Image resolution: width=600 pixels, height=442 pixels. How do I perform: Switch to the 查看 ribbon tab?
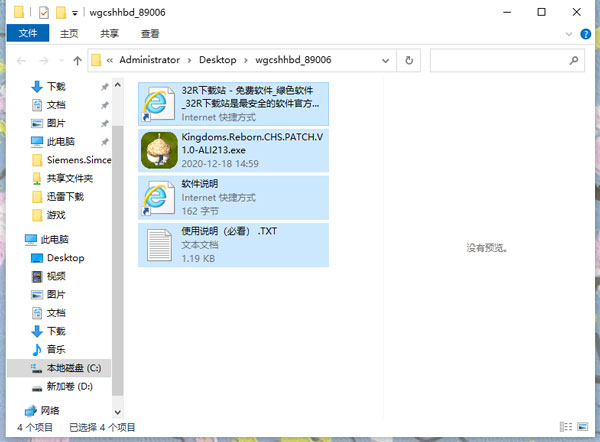(150, 34)
